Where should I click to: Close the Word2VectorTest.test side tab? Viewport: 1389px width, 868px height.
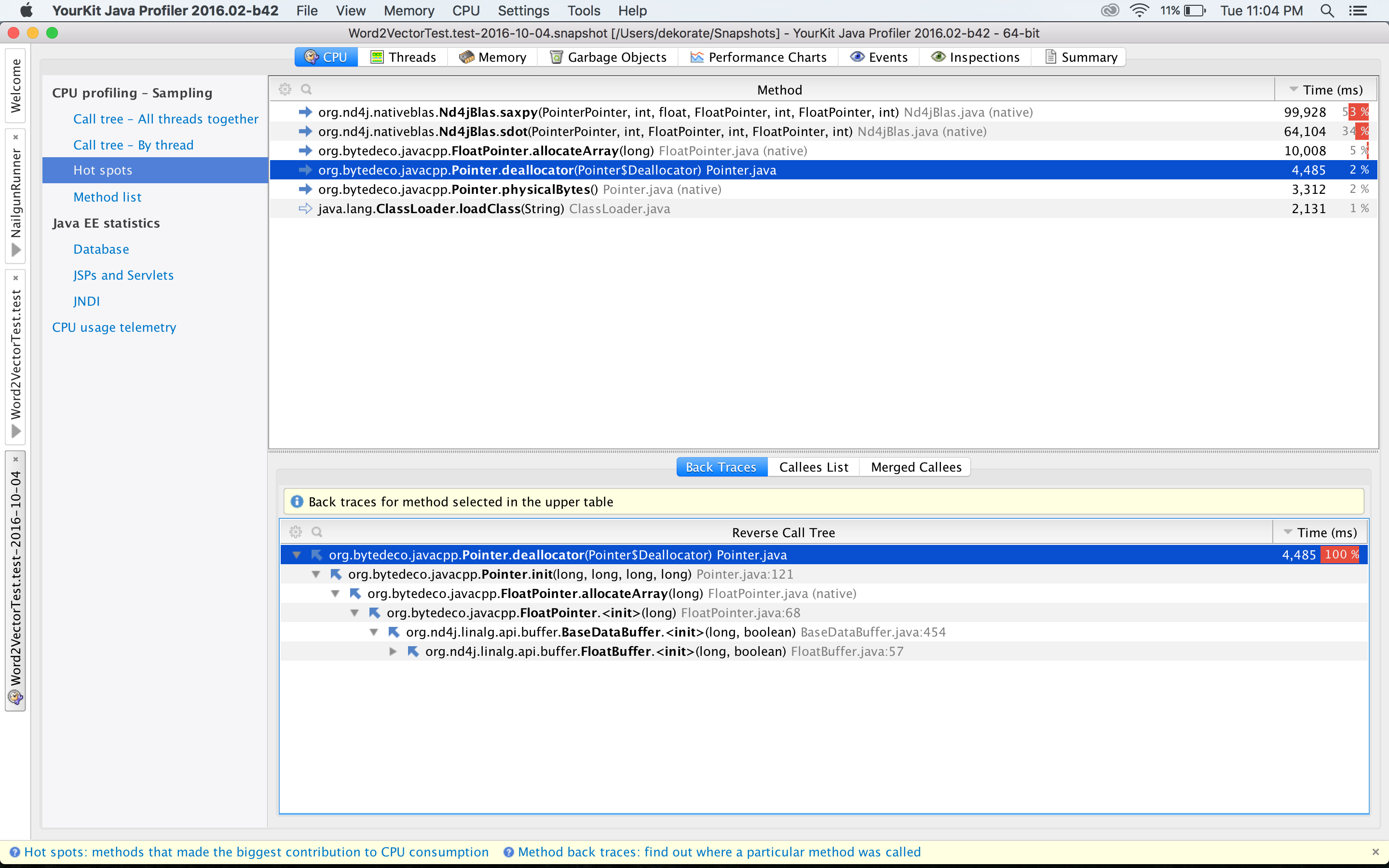pos(15,278)
